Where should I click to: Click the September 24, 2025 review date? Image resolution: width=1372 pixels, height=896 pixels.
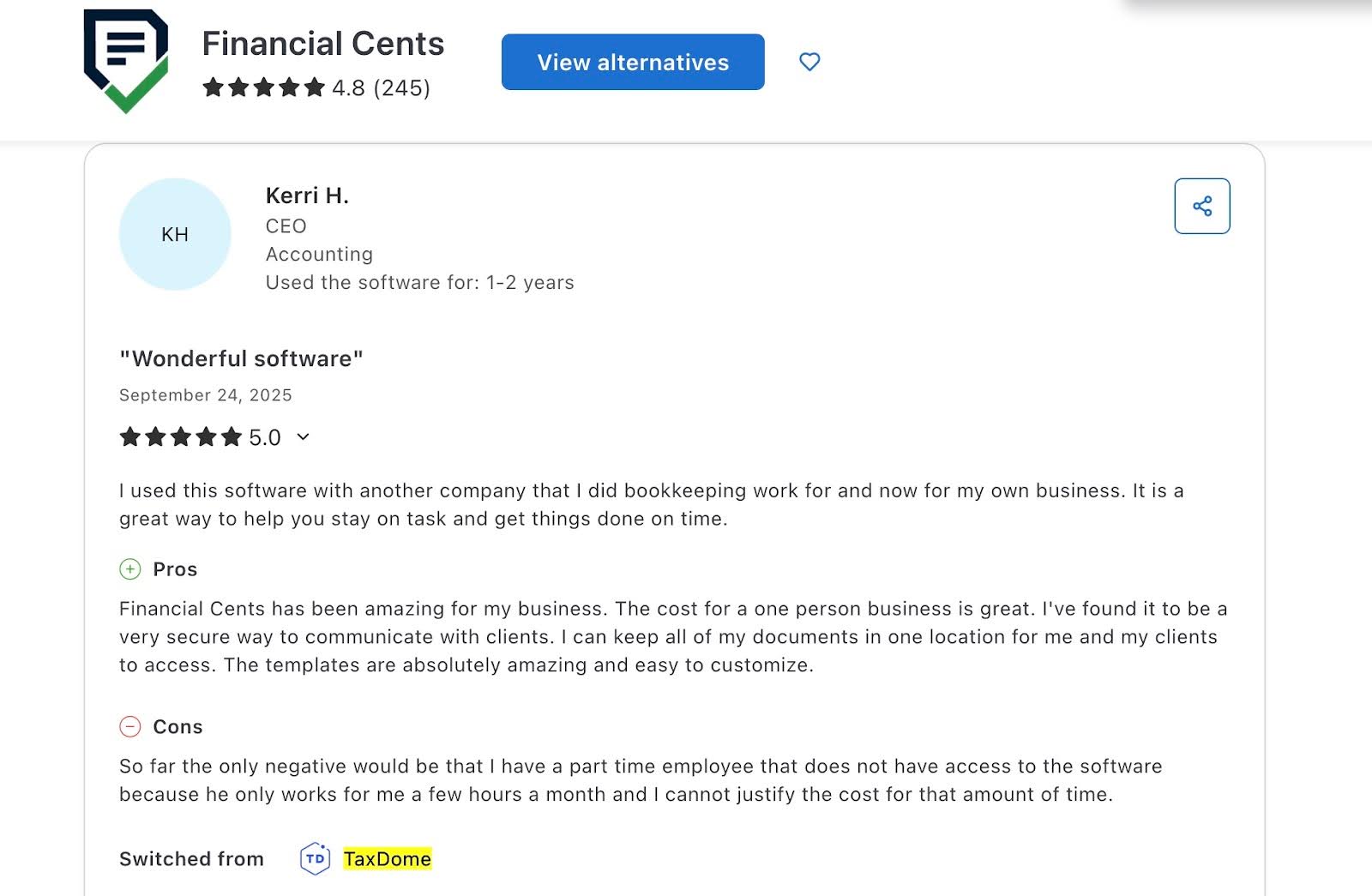point(204,395)
